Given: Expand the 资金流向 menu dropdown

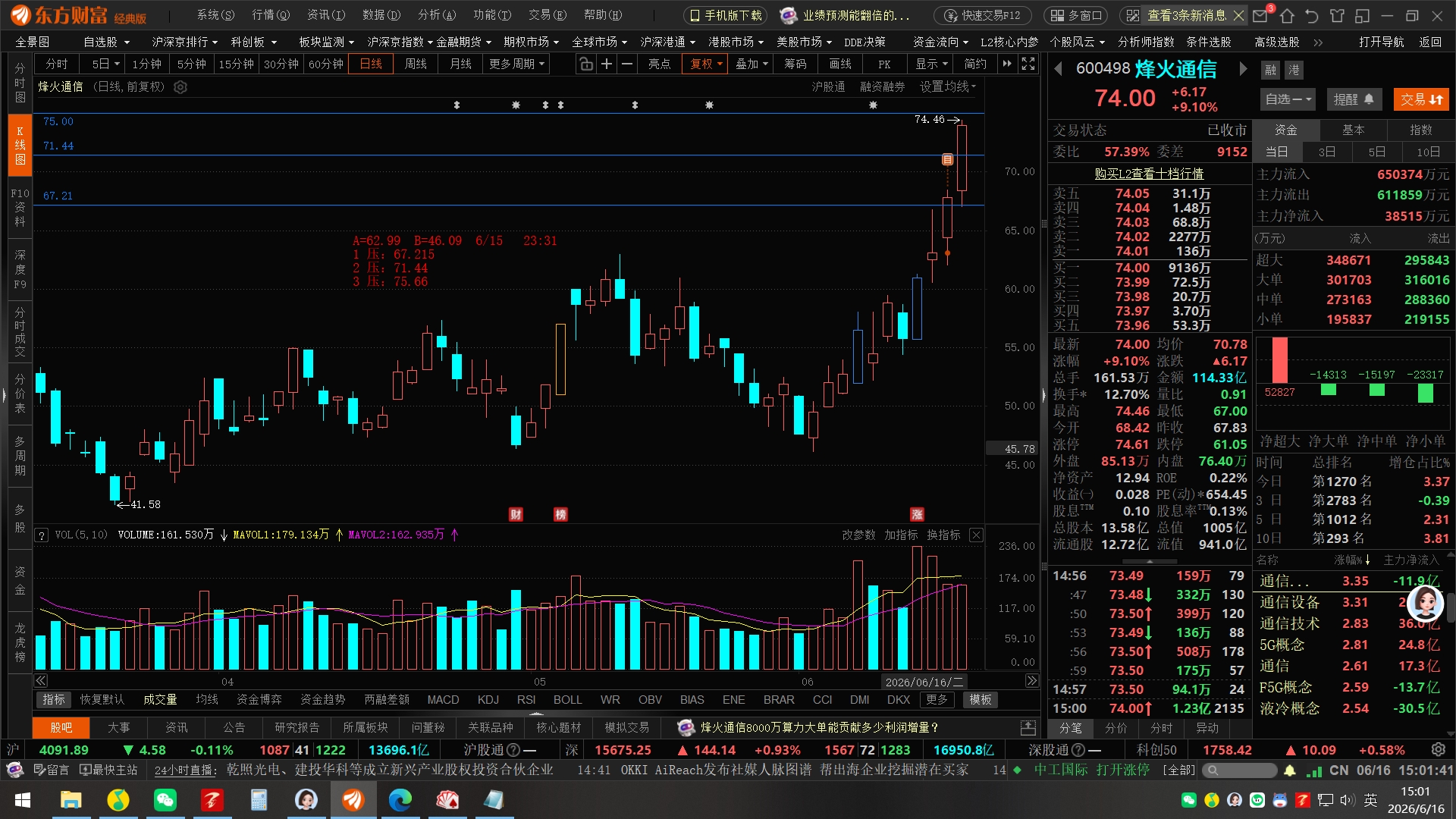Looking at the screenshot, I should tap(940, 42).
